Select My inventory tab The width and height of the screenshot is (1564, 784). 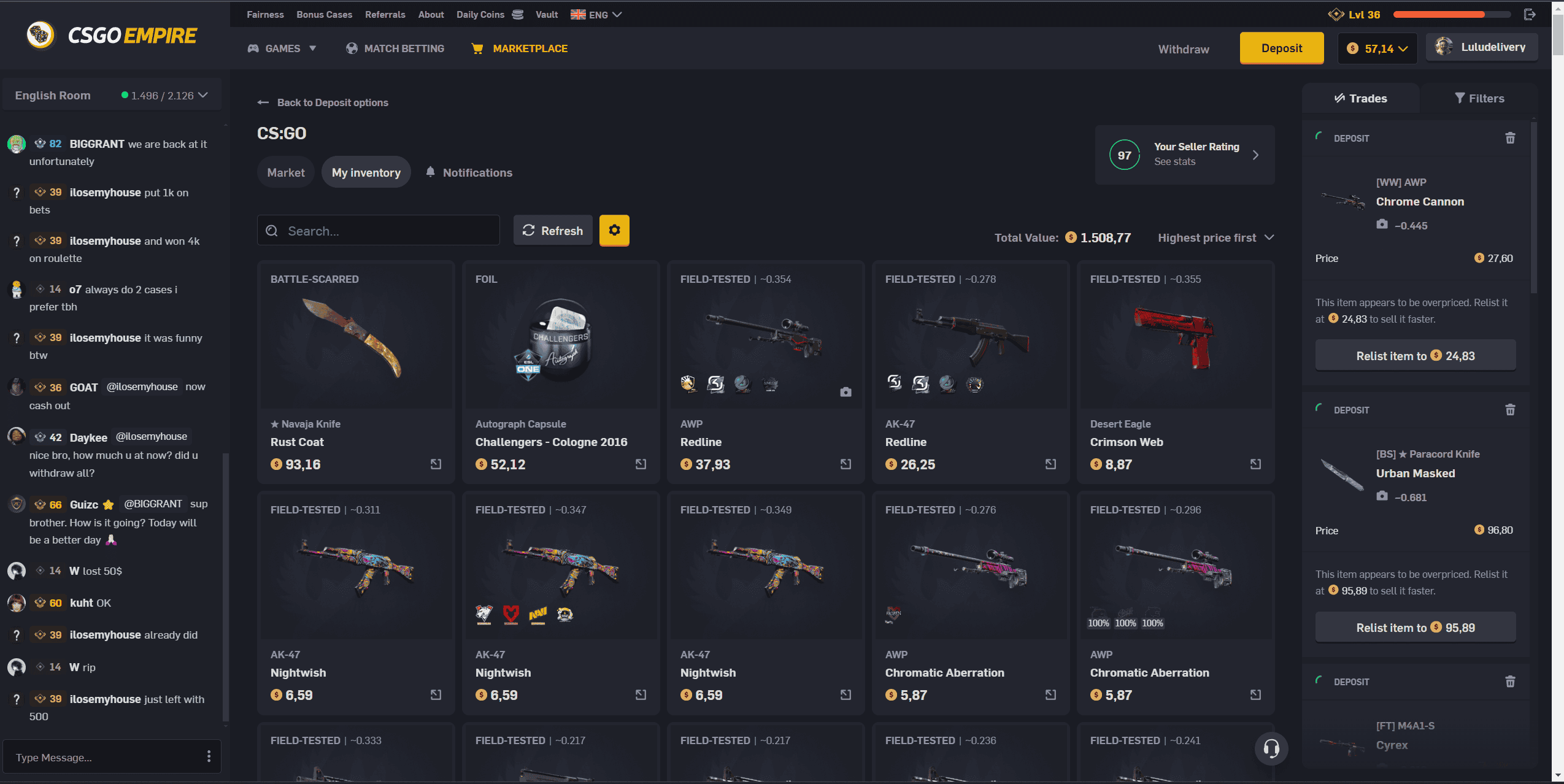[366, 172]
